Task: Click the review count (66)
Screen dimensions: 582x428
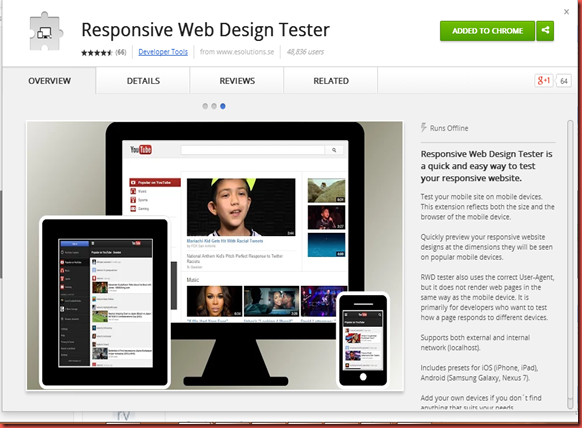Action: [x=121, y=52]
